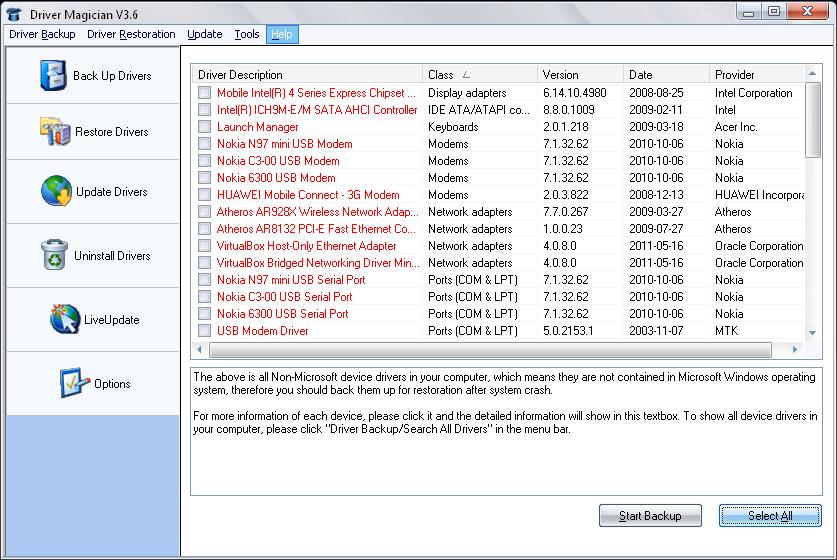This screenshot has width=837, height=560.
Task: Click version 6.14.10.4980 cell
Action: [x=574, y=93]
